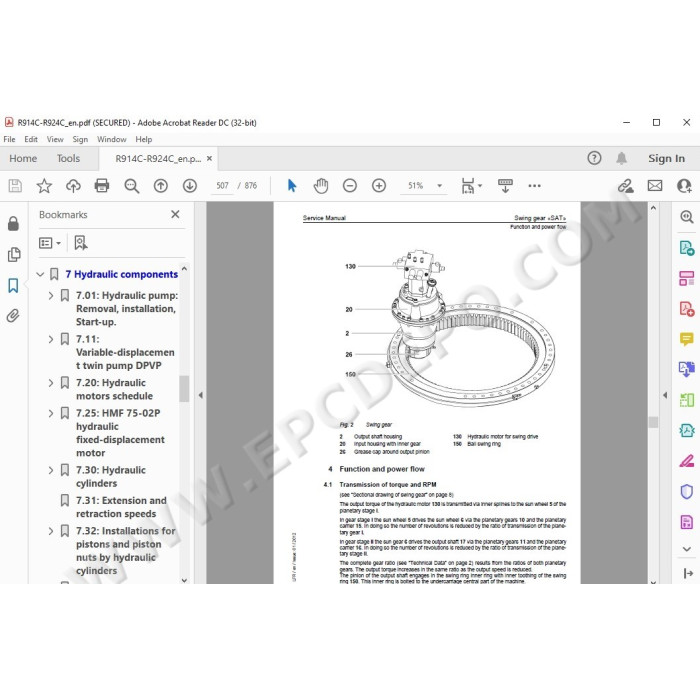Open the Window menu
Viewport: 700px width, 700px height.
click(112, 139)
